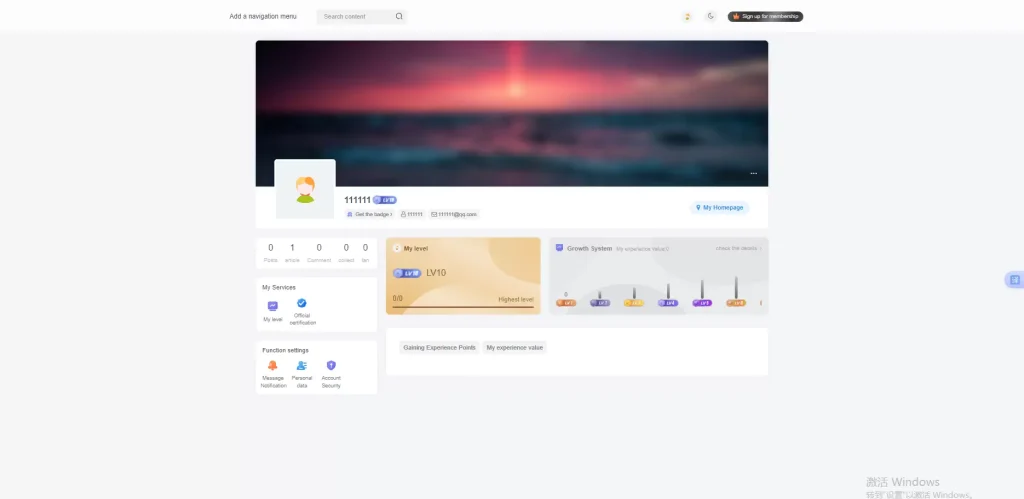Select the LV4 badge in Growth System
The width and height of the screenshot is (1024, 499).
667,303
